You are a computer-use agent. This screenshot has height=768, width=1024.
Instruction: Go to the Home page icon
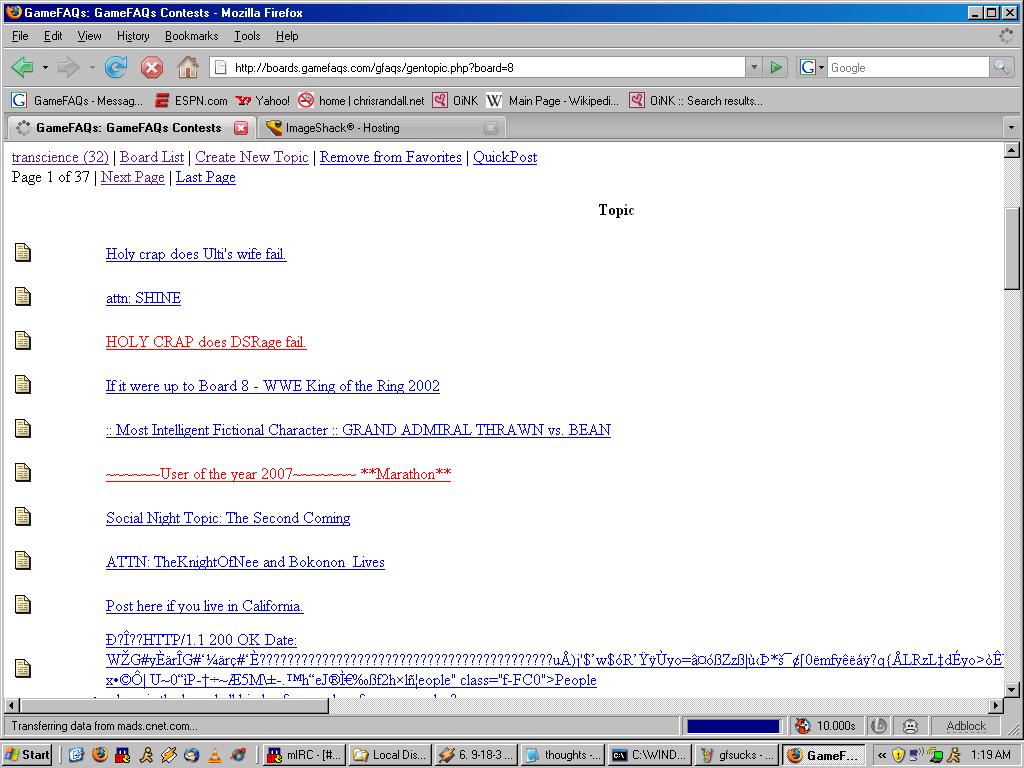[x=187, y=67]
